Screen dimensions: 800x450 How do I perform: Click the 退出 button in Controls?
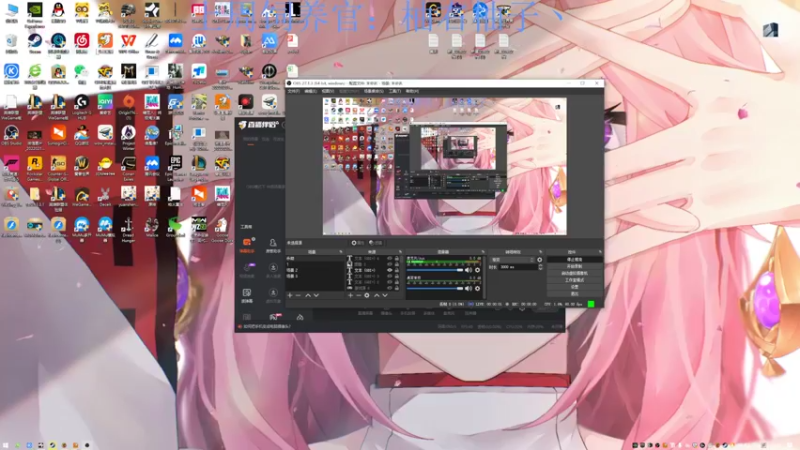[x=574, y=294]
